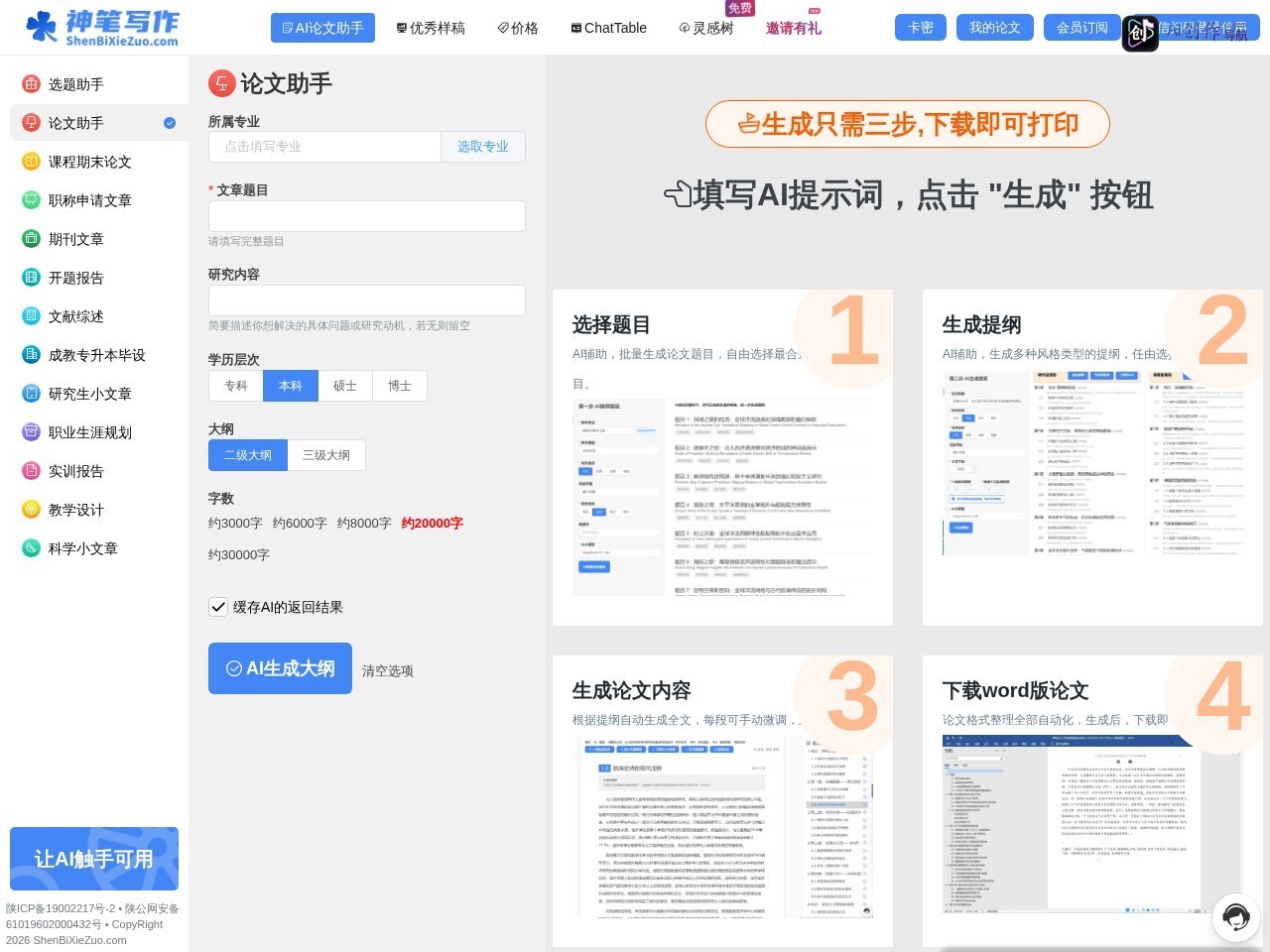Click the 课程期末论文 sidebar icon

31,162
